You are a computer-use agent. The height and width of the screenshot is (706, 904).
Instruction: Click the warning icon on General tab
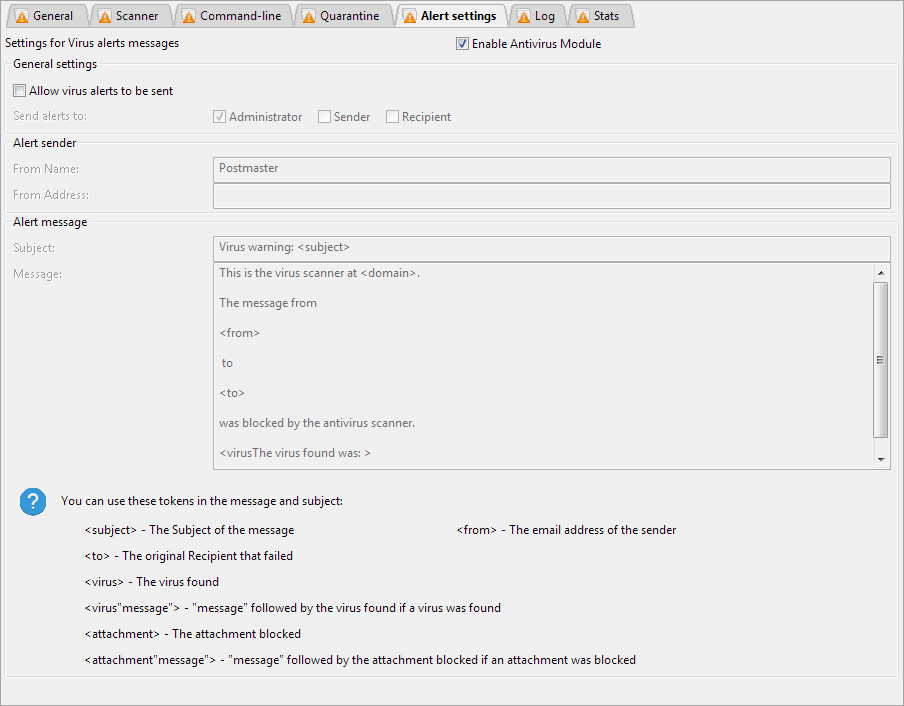[x=20, y=16]
